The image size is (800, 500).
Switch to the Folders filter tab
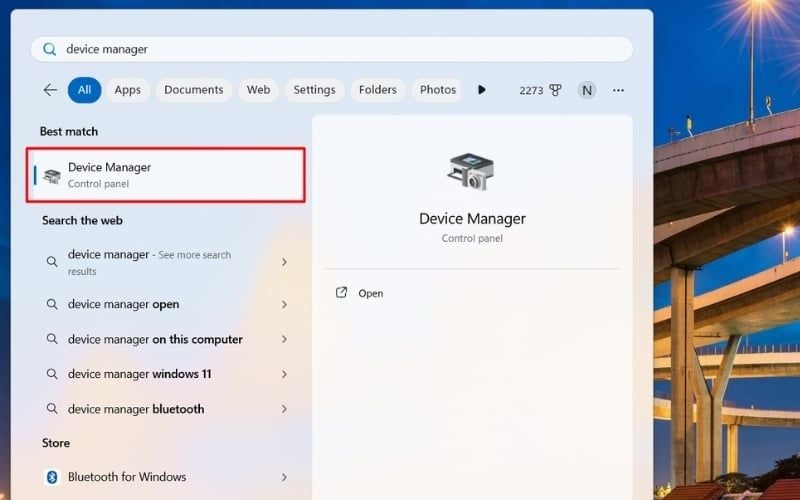click(378, 90)
